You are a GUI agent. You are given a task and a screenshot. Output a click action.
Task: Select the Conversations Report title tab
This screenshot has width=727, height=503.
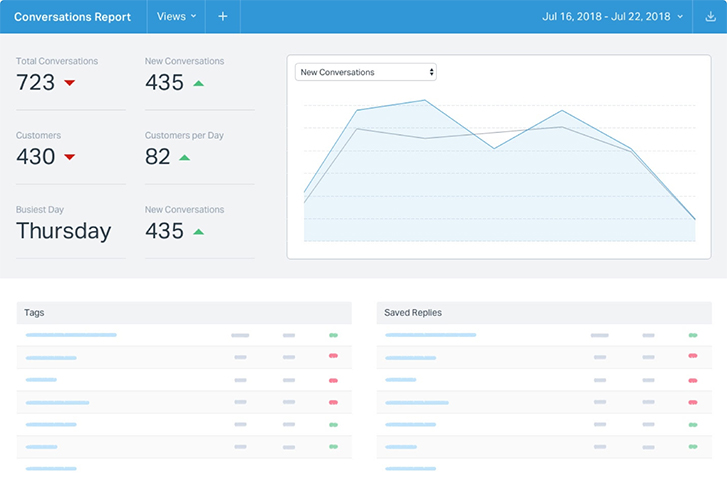[73, 16]
